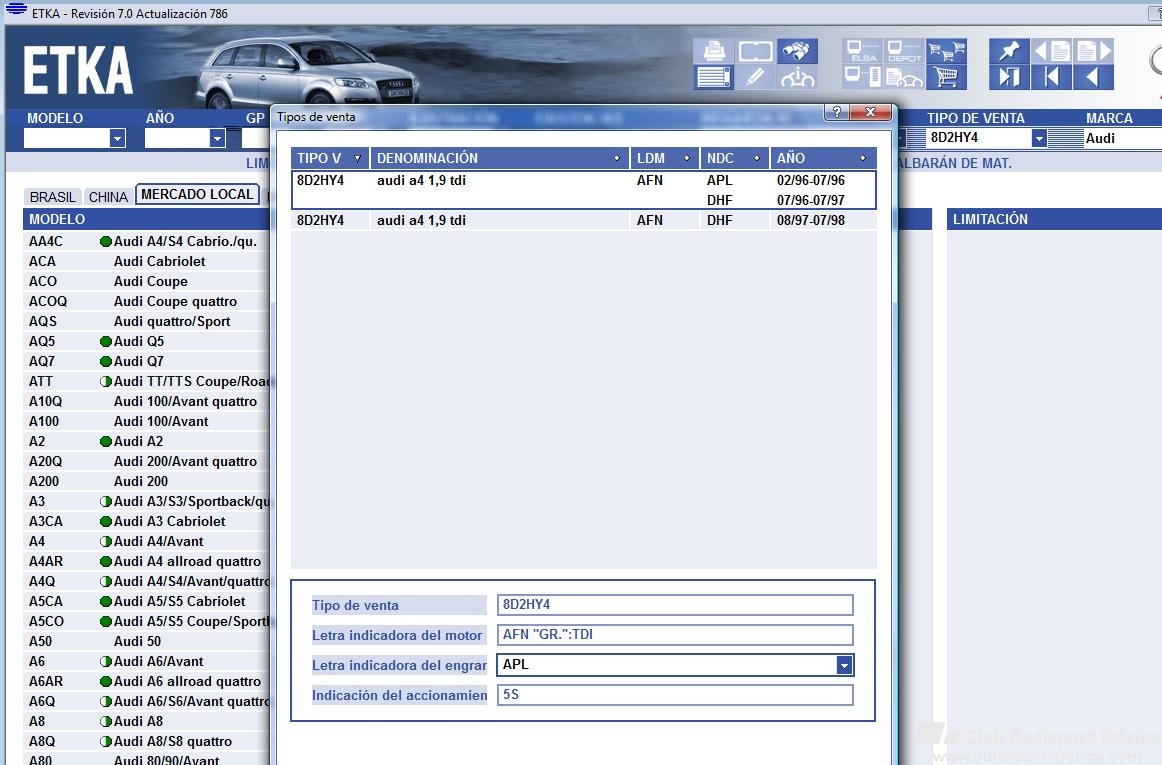This screenshot has width=1162, height=765.
Task: Jump to first with skip-back icon
Action: click(1052, 77)
